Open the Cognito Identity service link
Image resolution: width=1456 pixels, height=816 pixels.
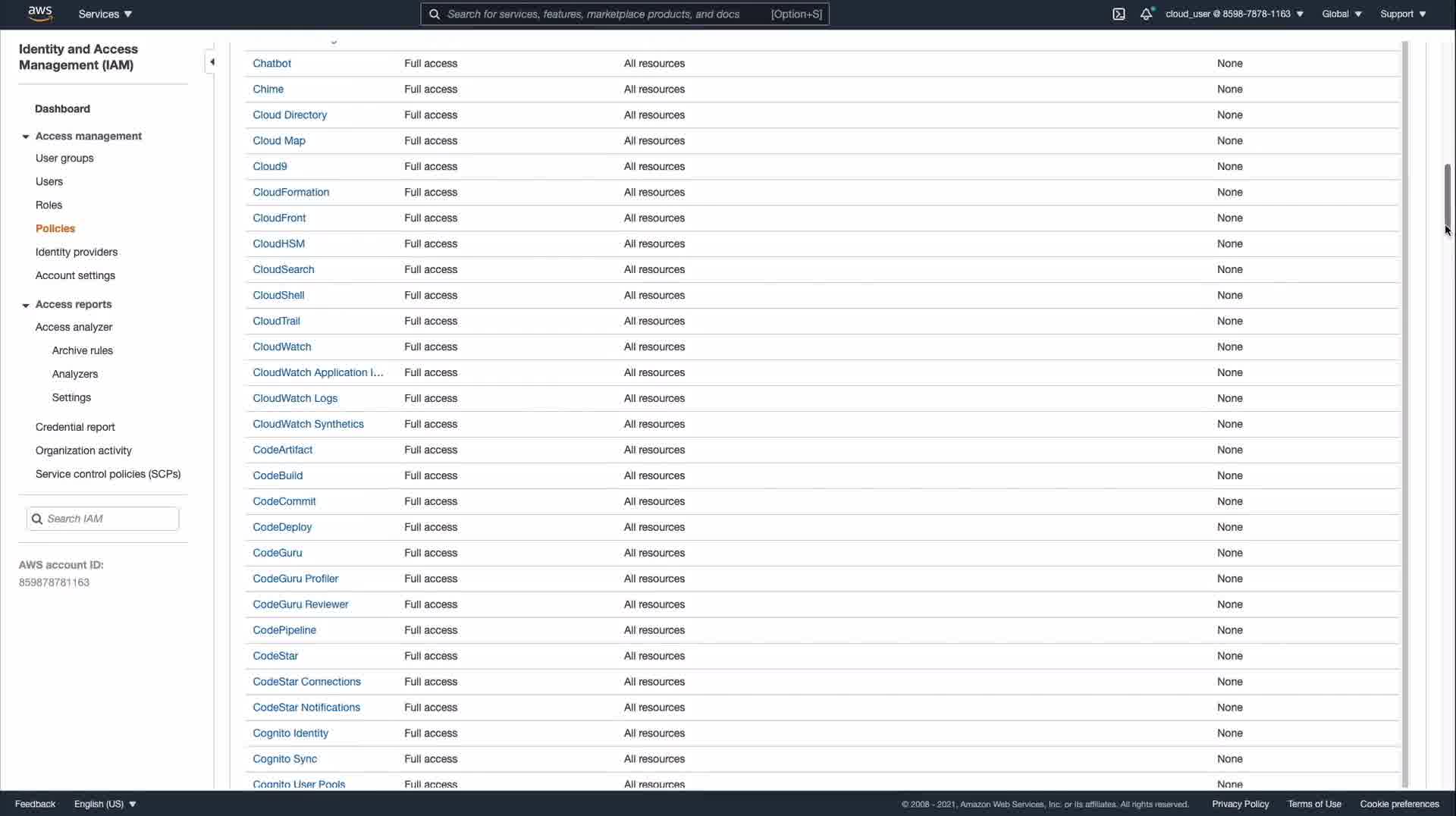(x=290, y=734)
